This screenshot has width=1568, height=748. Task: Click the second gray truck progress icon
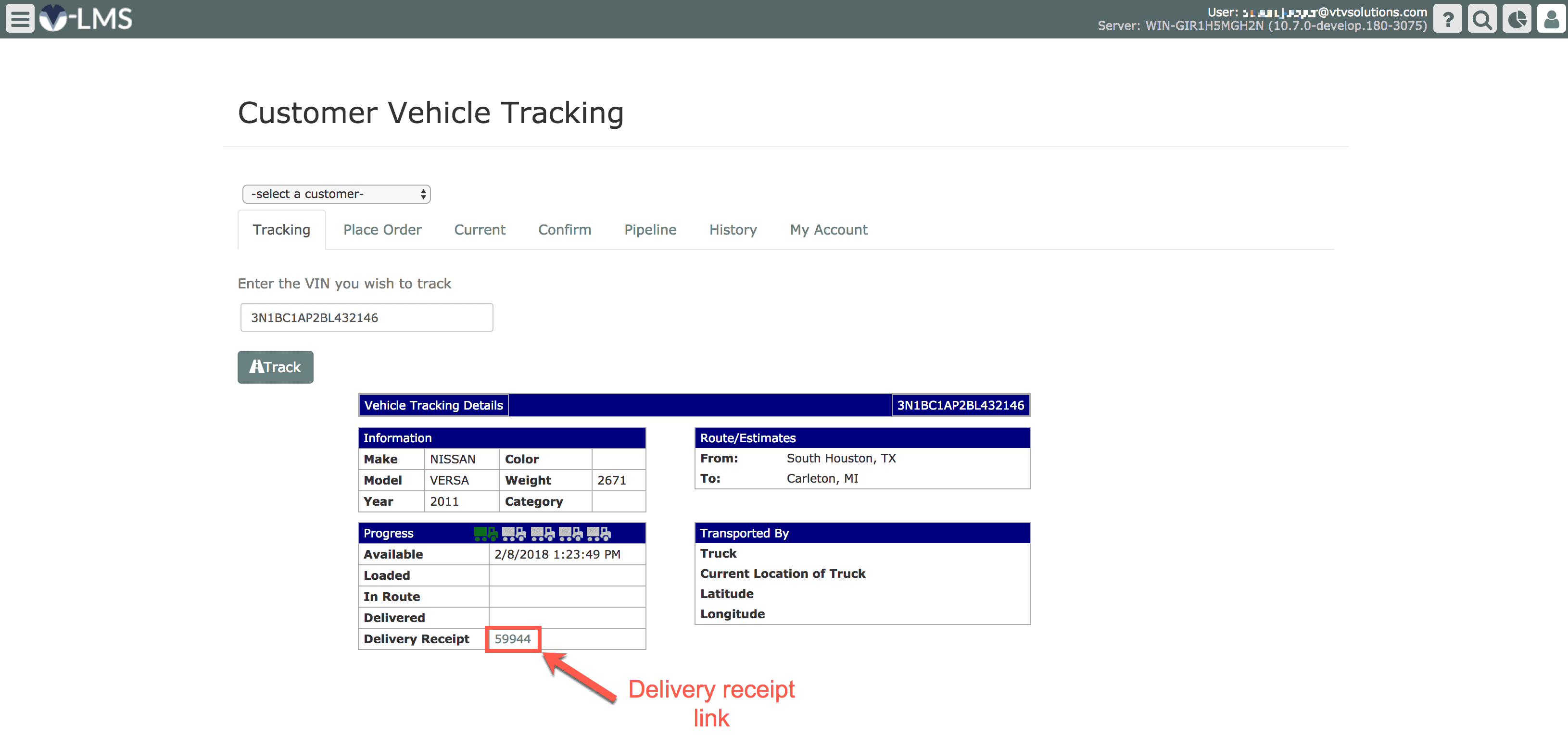[543, 534]
